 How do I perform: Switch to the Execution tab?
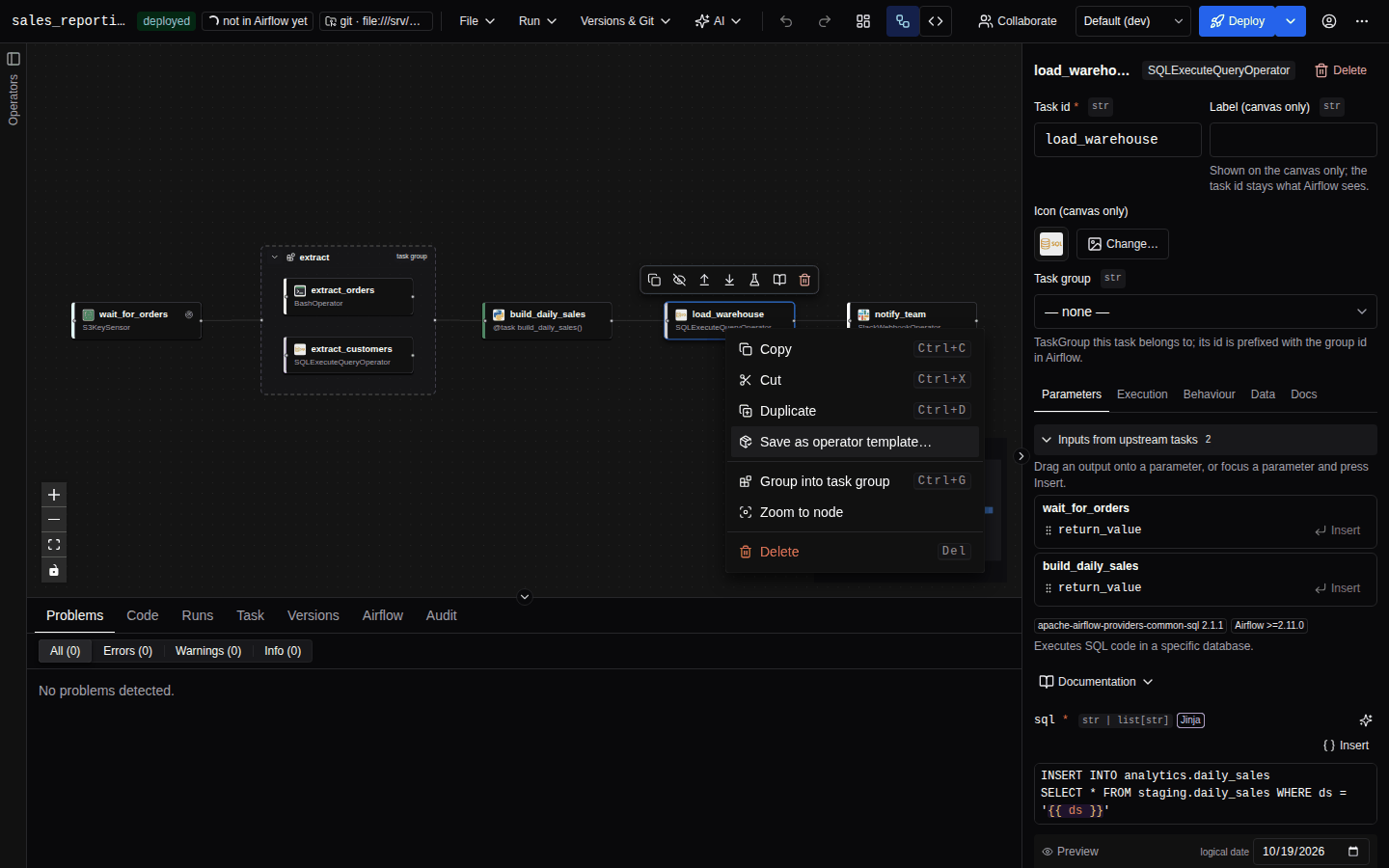coord(1142,394)
